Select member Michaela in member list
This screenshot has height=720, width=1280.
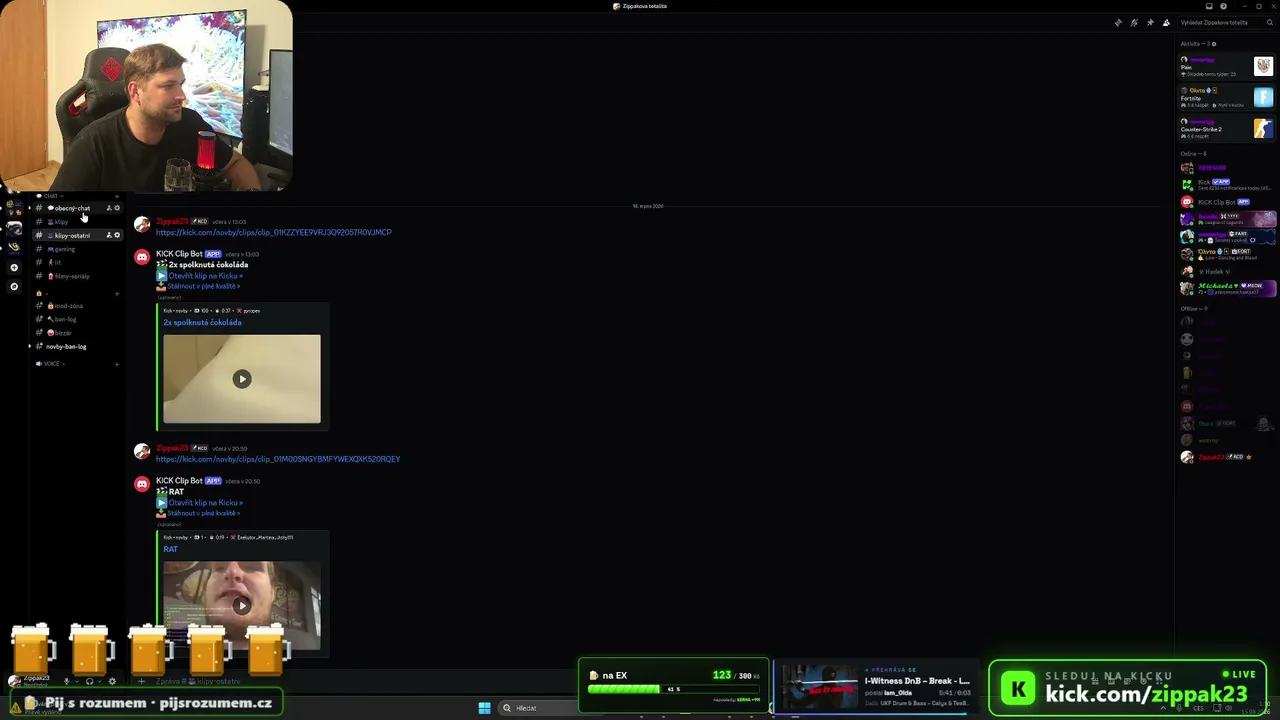click(1227, 288)
